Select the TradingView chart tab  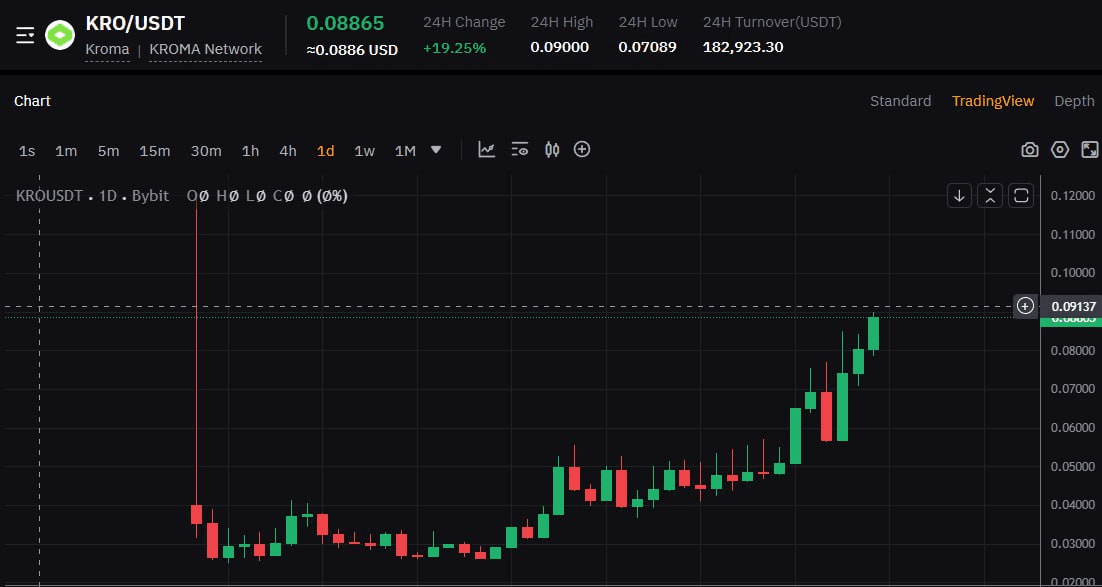pyautogui.click(x=992, y=101)
